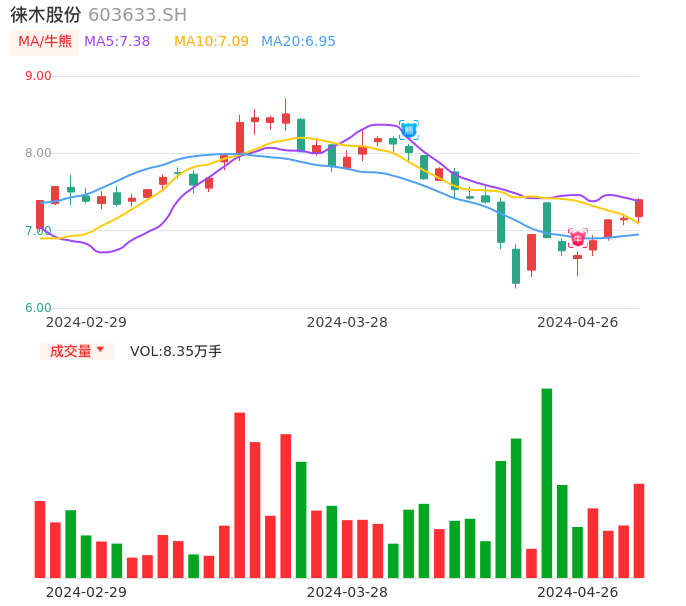
Task: Click the rightmost red volume bar
Action: click(x=639, y=531)
